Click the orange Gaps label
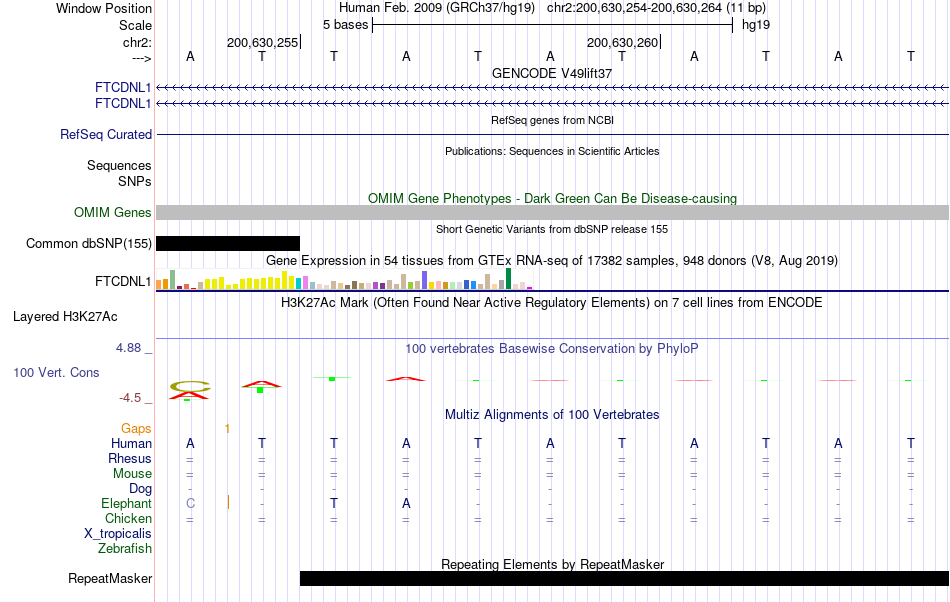950x602 pixels. click(x=136, y=429)
